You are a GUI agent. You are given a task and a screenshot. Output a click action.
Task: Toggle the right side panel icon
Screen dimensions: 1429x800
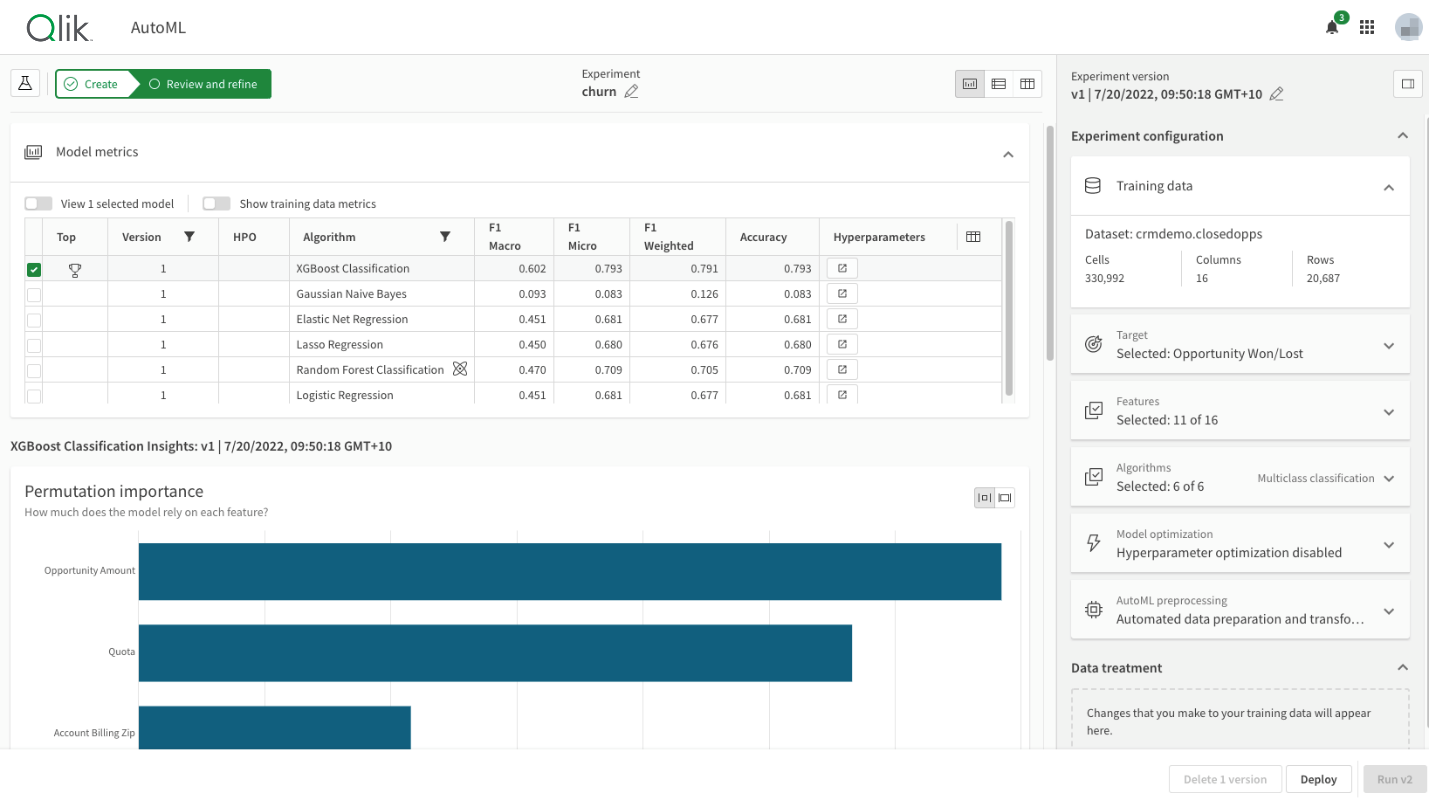(x=1407, y=84)
